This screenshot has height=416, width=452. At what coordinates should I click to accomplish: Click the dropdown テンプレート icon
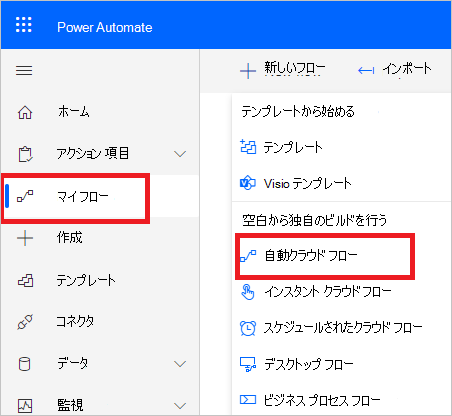(x=248, y=147)
